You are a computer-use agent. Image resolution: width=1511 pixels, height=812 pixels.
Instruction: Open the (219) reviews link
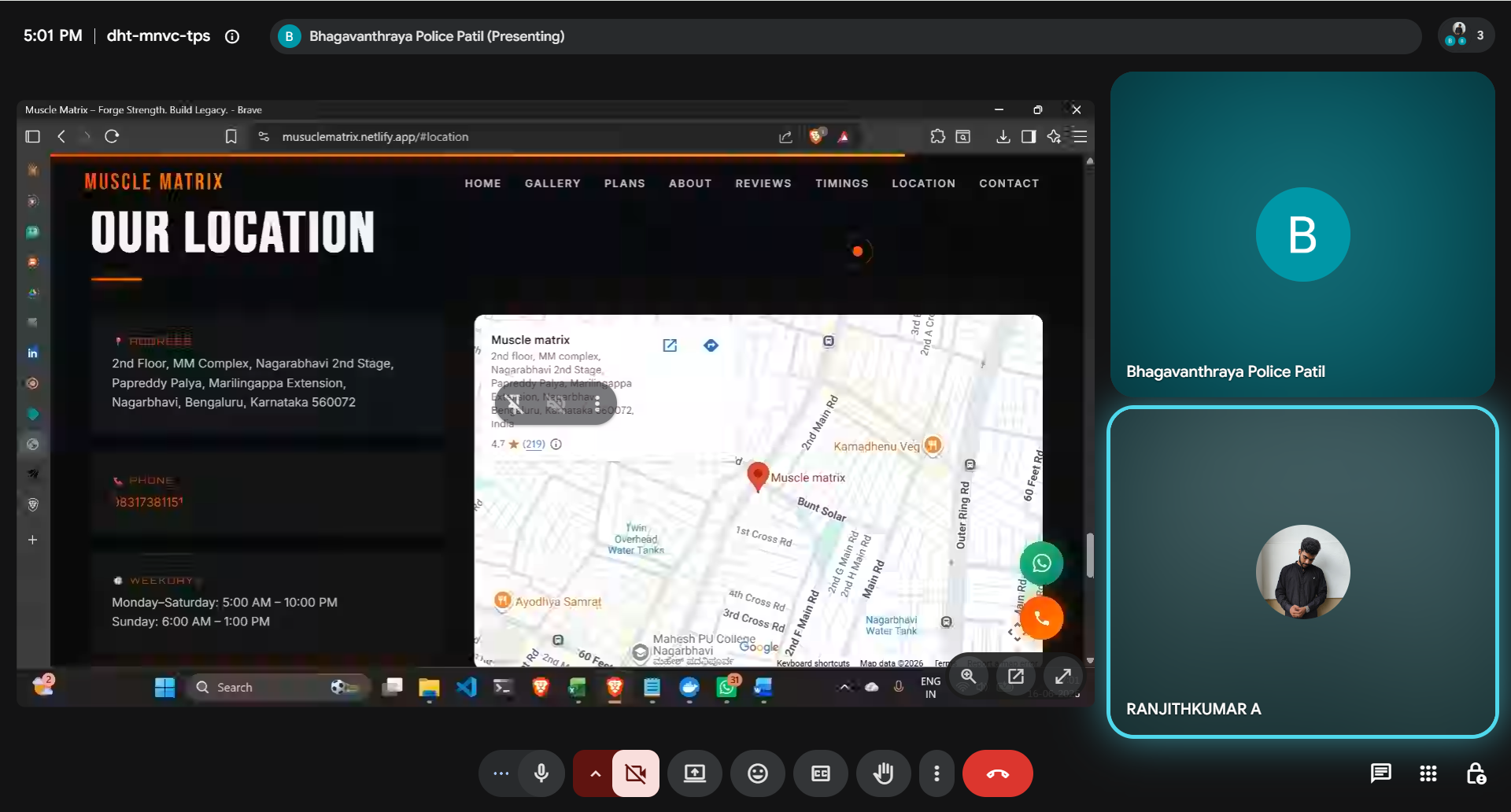coord(534,444)
